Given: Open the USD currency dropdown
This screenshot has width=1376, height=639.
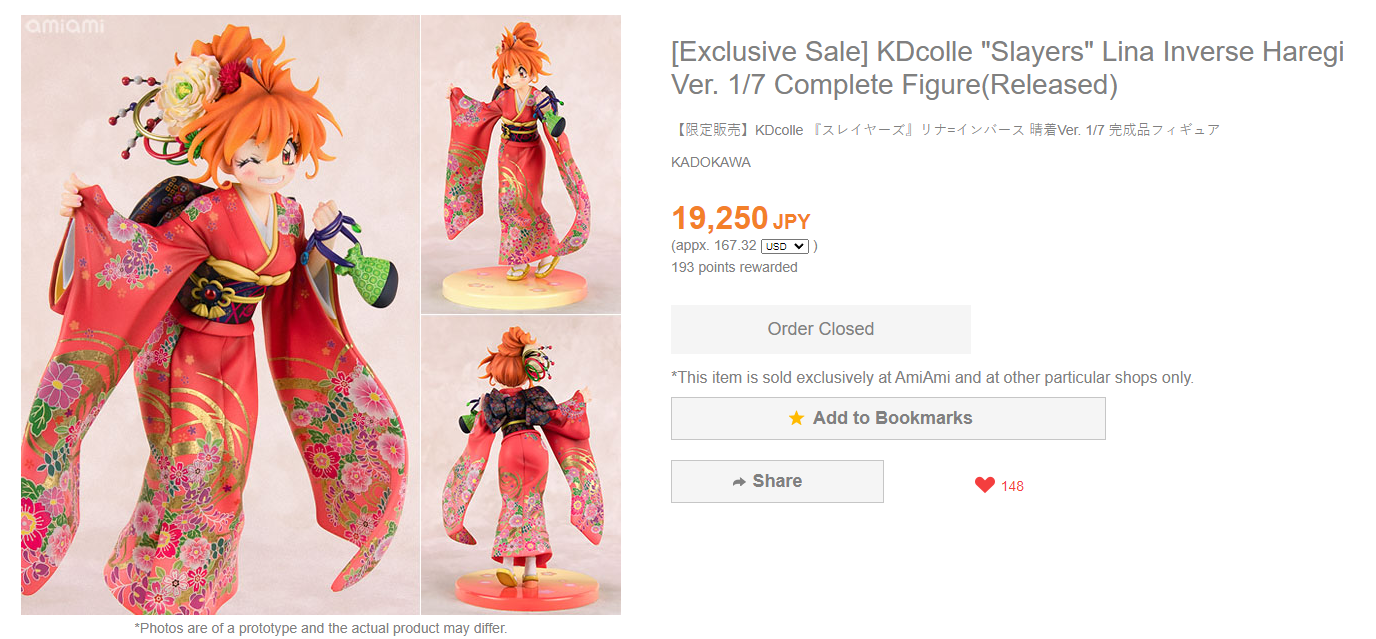Looking at the screenshot, I should 784,246.
